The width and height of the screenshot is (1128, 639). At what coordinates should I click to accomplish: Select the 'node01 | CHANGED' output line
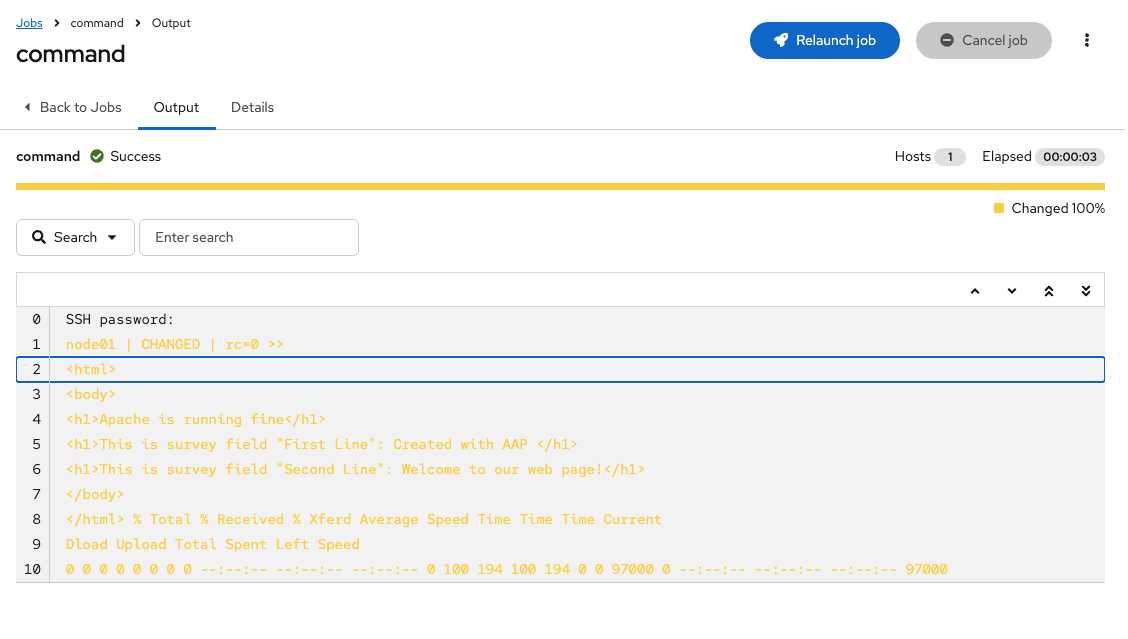point(560,345)
